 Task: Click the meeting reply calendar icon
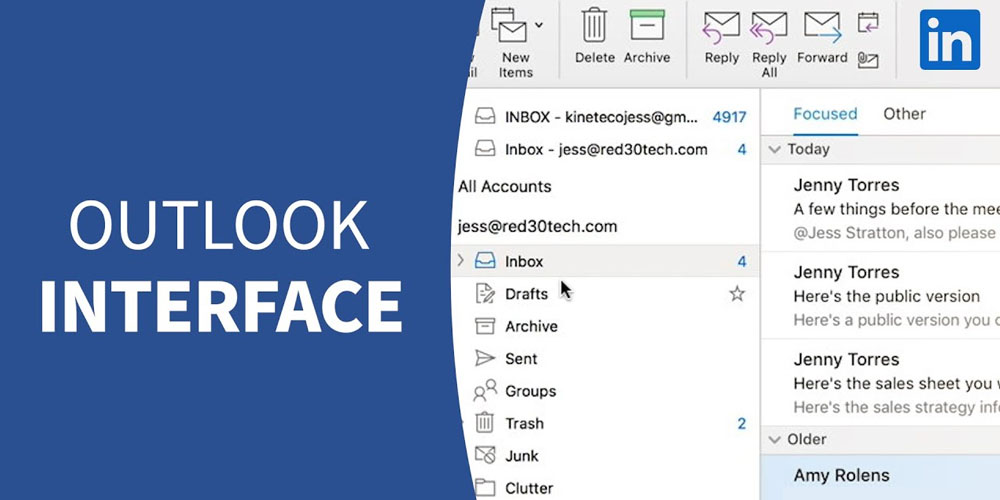[868, 22]
